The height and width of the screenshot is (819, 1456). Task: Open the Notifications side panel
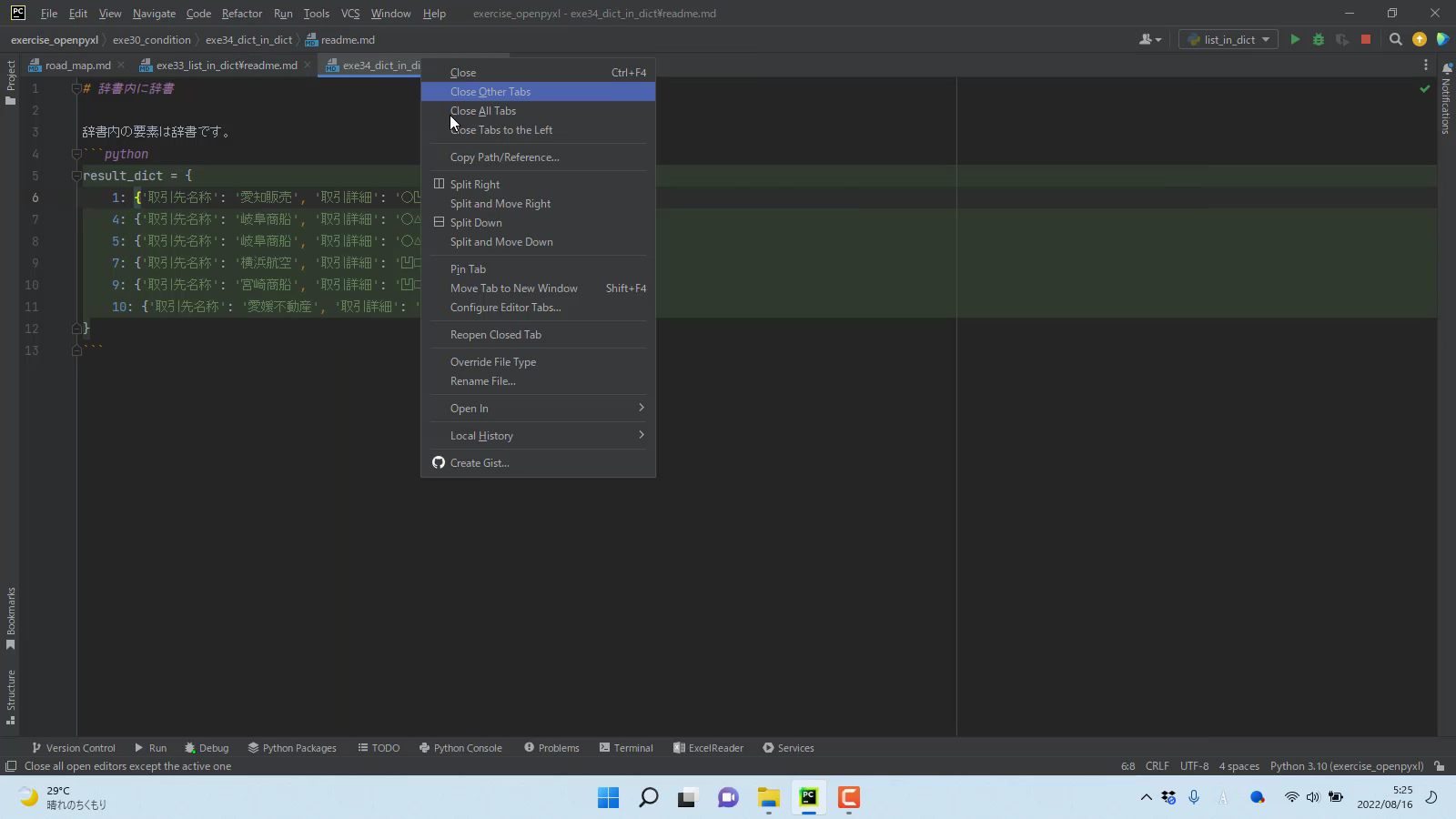click(1445, 100)
